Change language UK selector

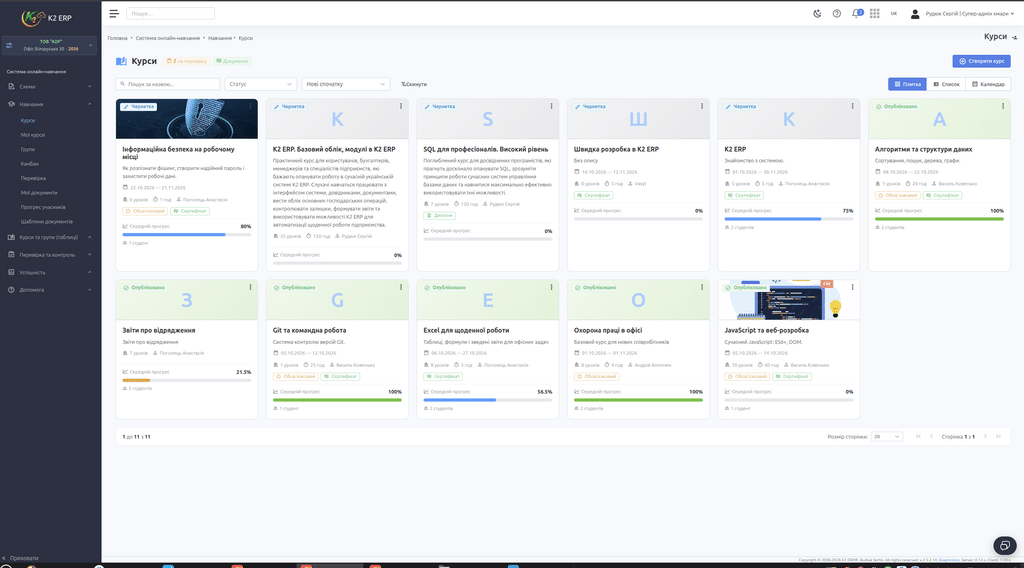tap(894, 13)
